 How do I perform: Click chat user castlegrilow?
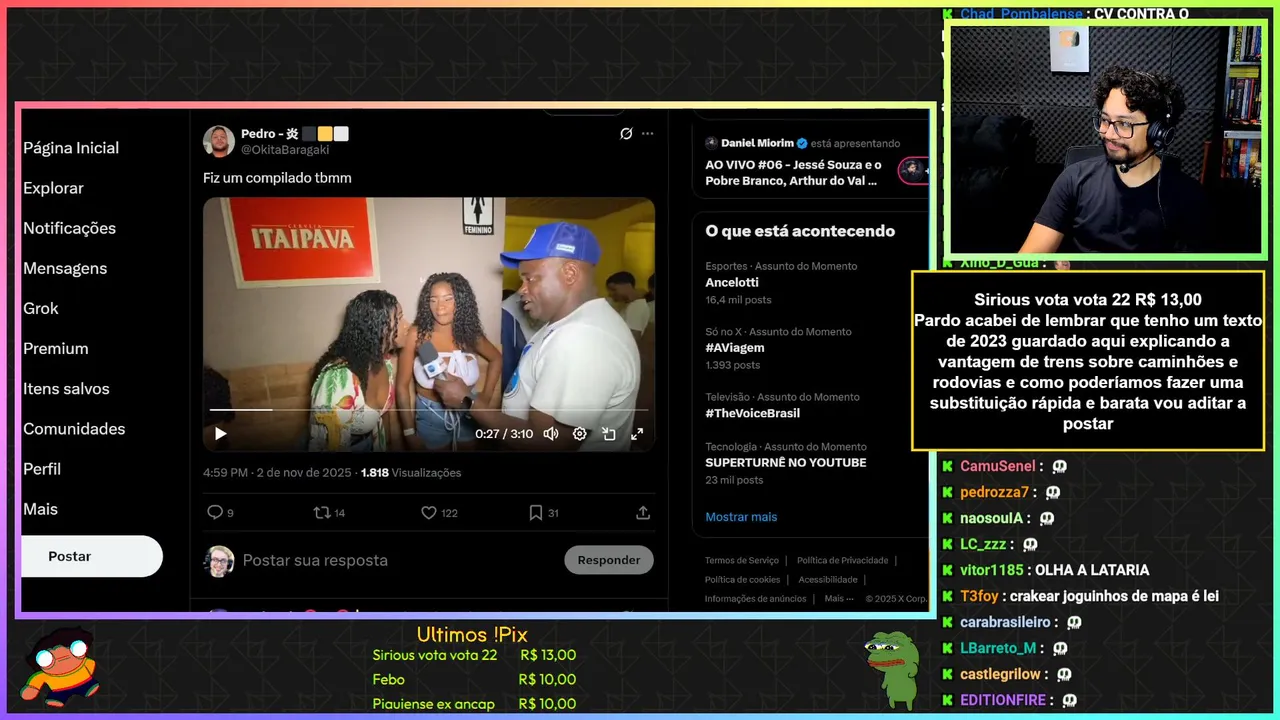[1001, 674]
